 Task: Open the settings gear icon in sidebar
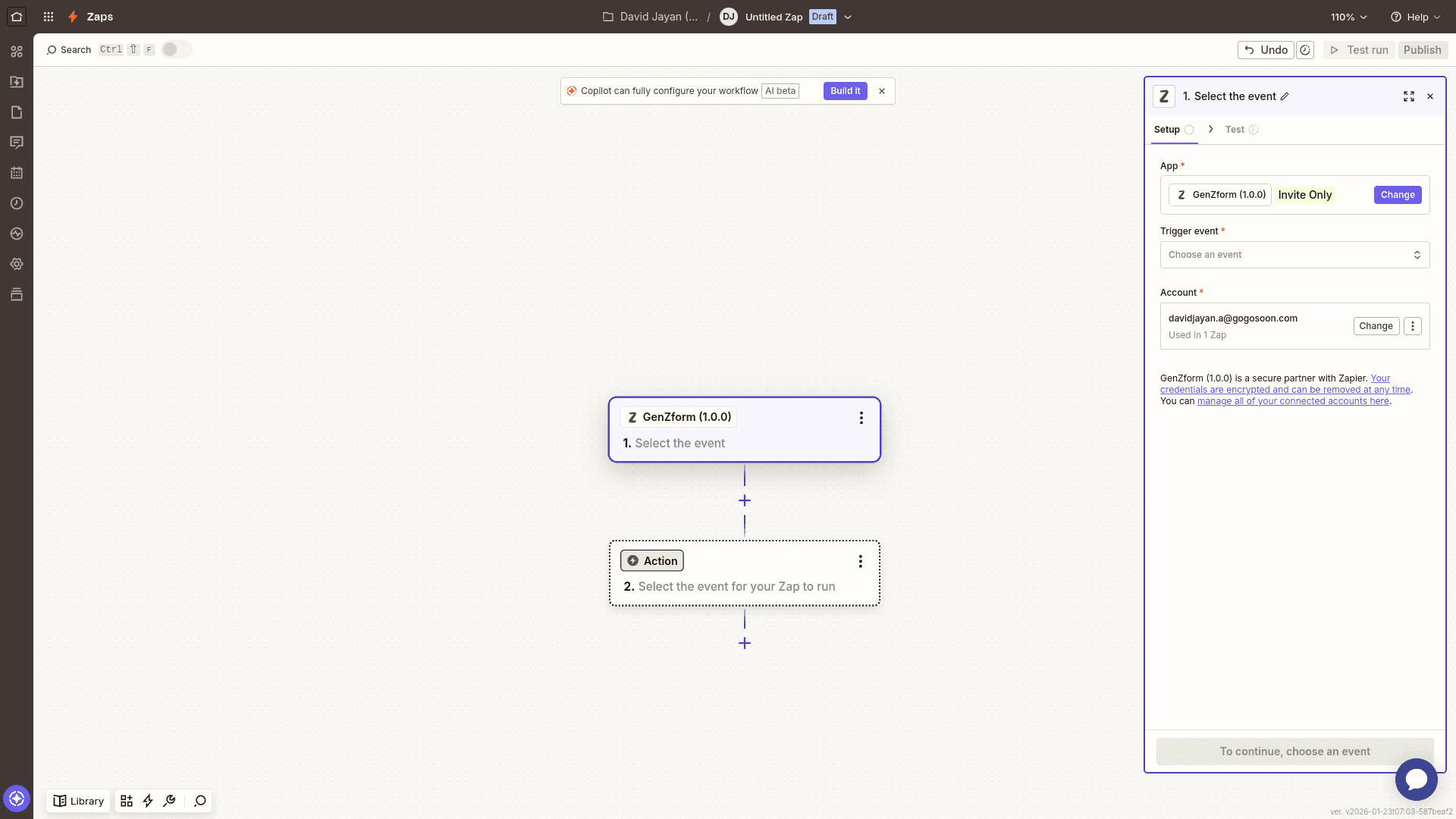click(x=17, y=264)
